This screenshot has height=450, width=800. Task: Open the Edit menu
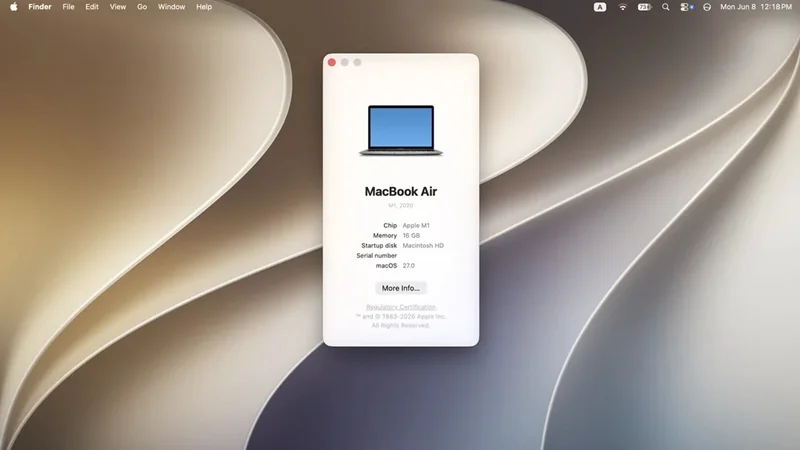point(92,7)
